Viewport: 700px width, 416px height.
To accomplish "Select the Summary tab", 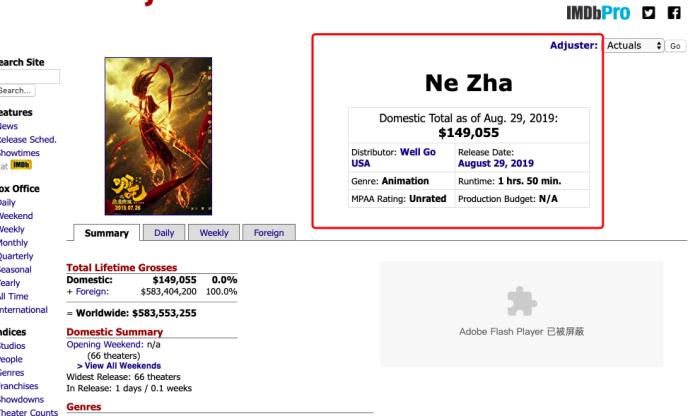I will 106,233.
